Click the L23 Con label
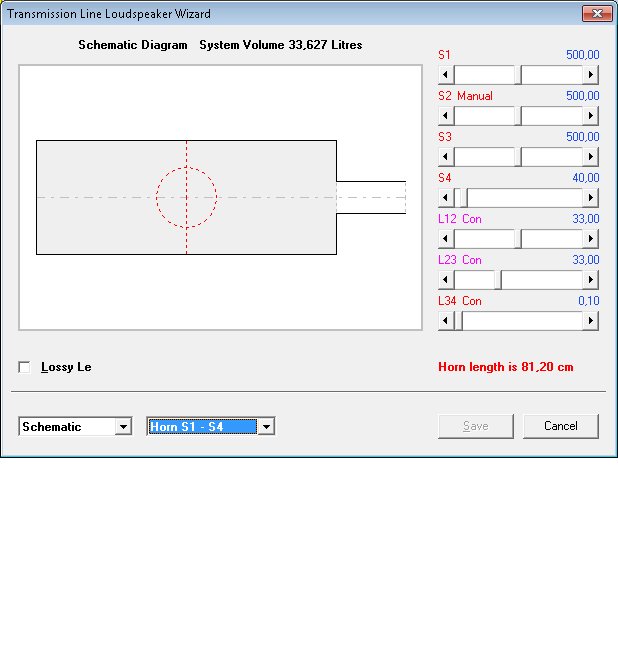Image resolution: width=618 pixels, height=652 pixels. tap(460, 260)
